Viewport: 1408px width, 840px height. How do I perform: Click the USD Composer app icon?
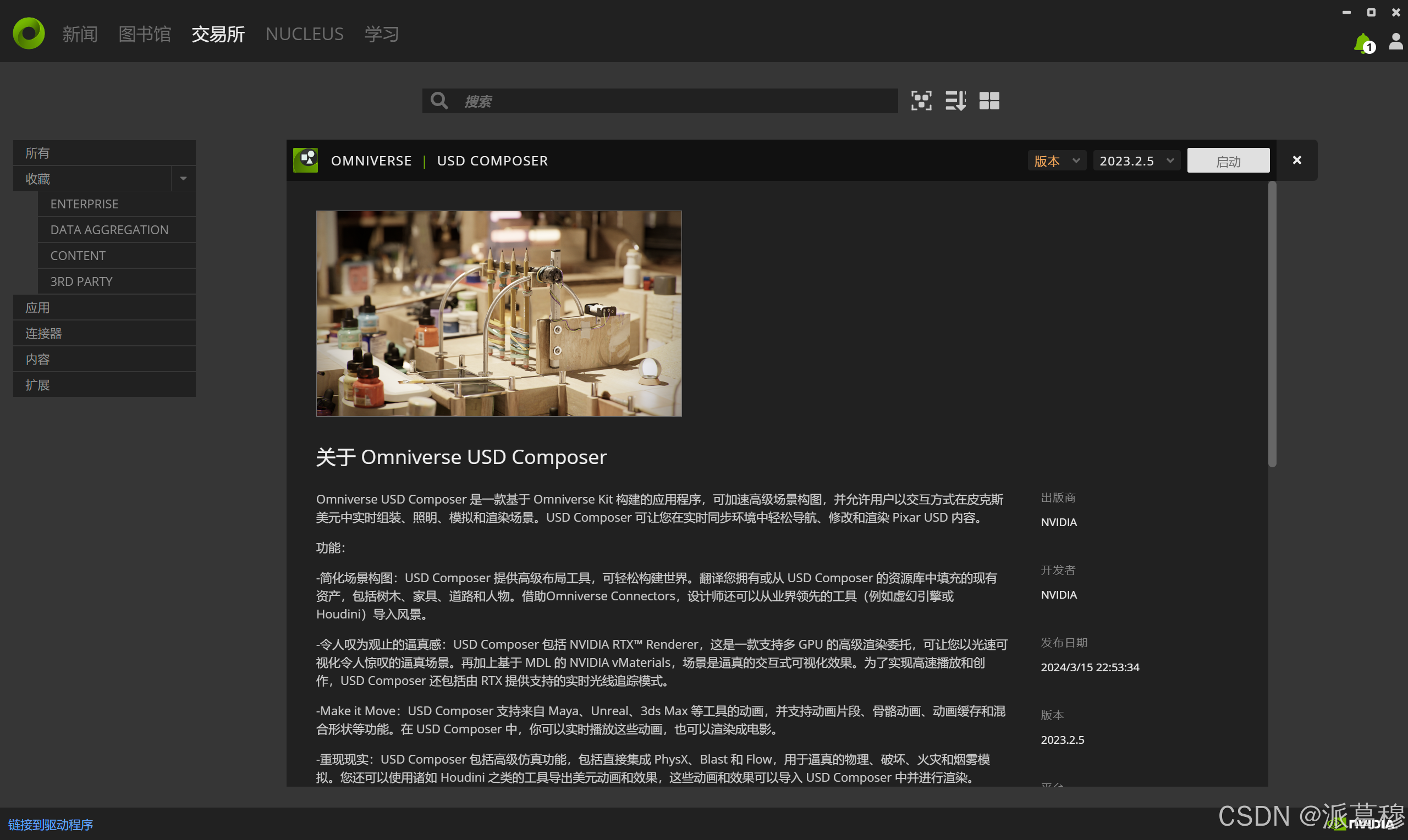(x=305, y=159)
